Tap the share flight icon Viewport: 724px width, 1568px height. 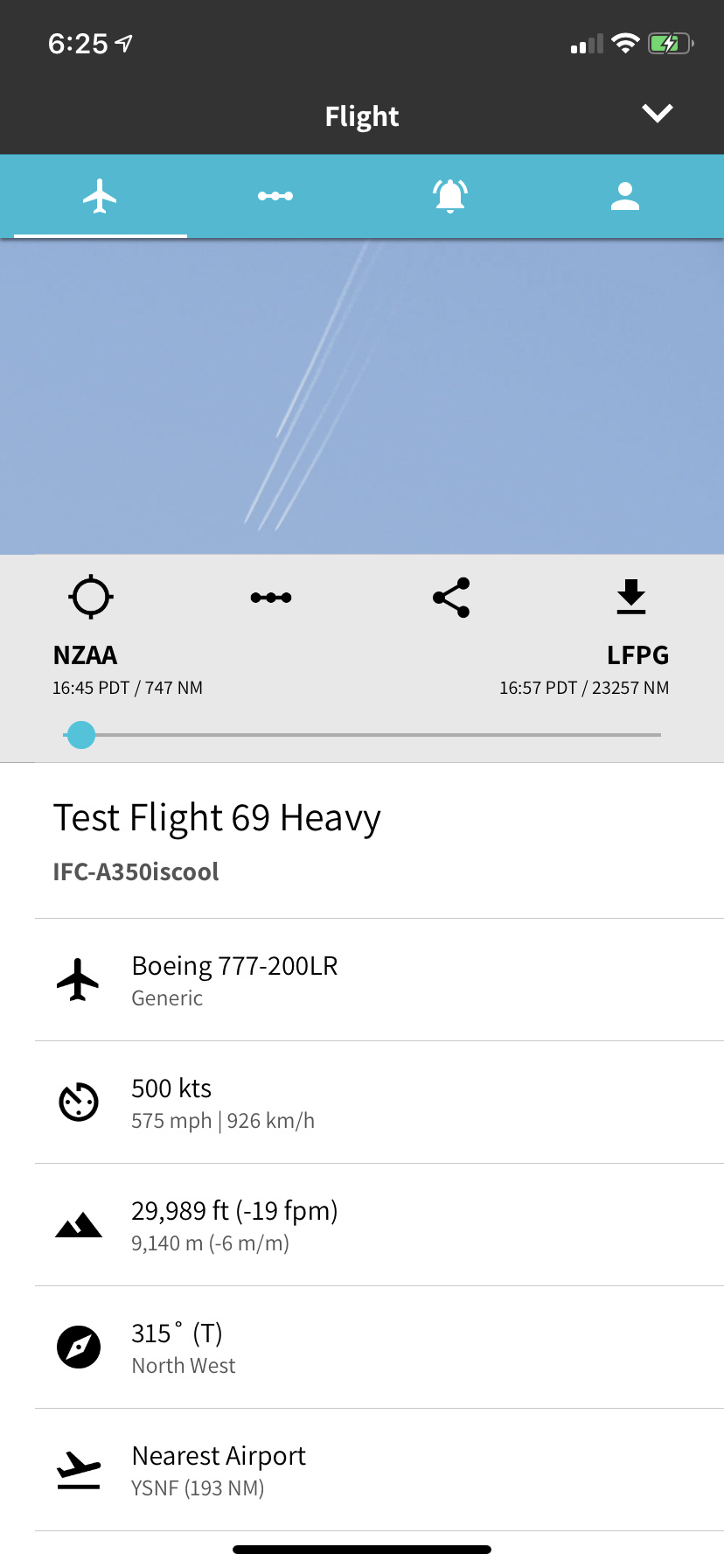[451, 598]
